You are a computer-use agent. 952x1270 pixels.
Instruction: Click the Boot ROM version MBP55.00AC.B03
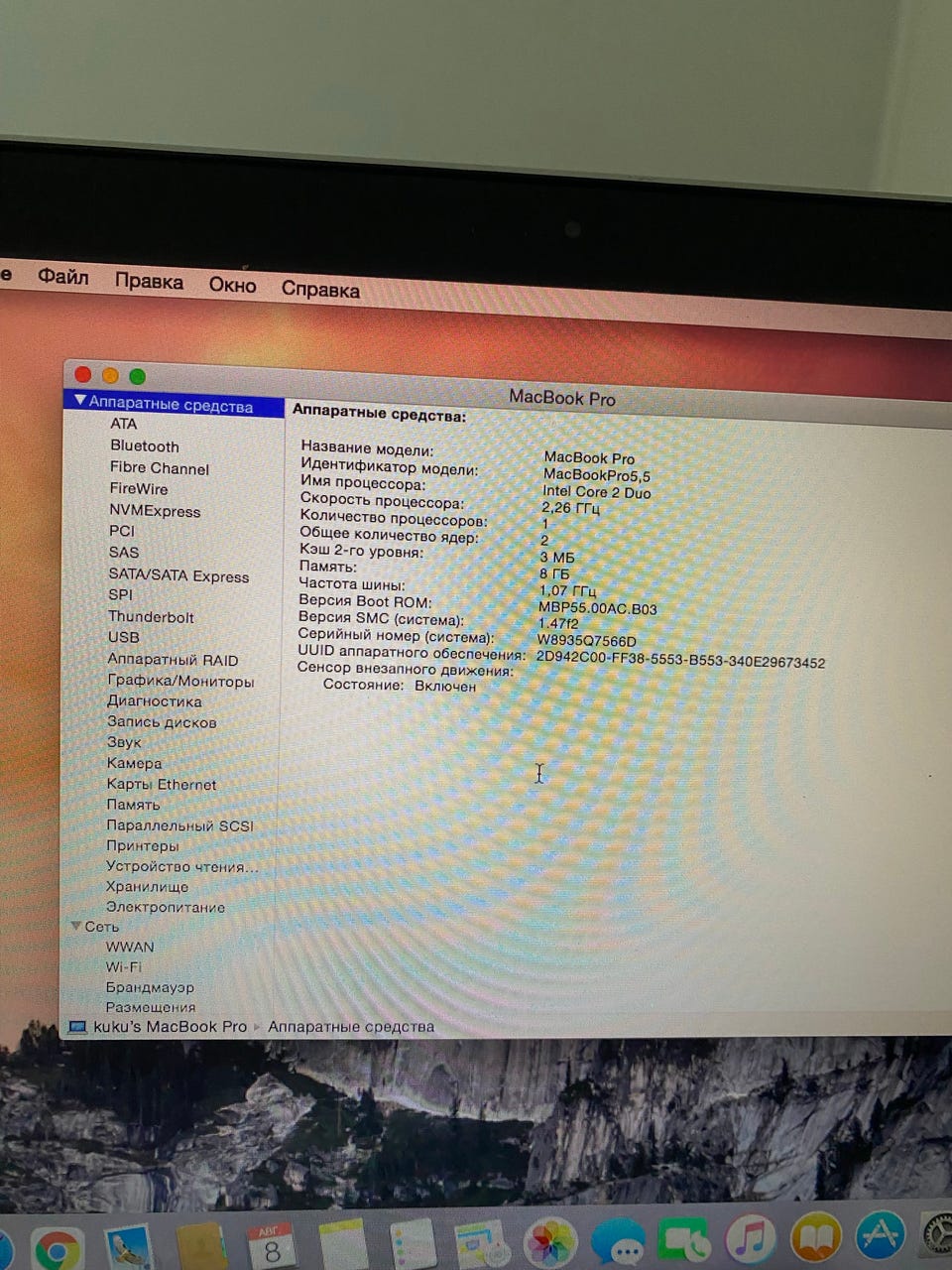(598, 608)
